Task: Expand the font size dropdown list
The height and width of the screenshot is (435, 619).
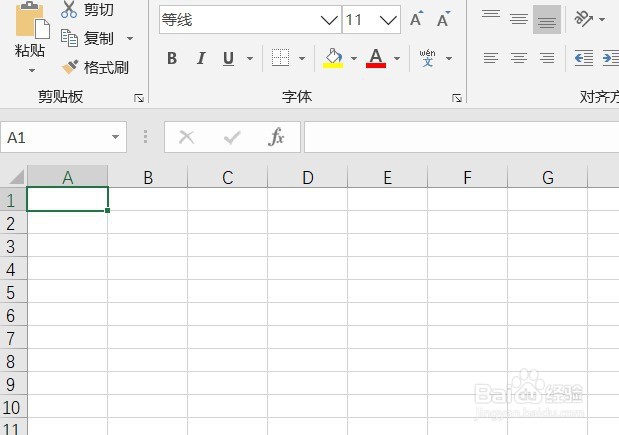Action: 388,20
